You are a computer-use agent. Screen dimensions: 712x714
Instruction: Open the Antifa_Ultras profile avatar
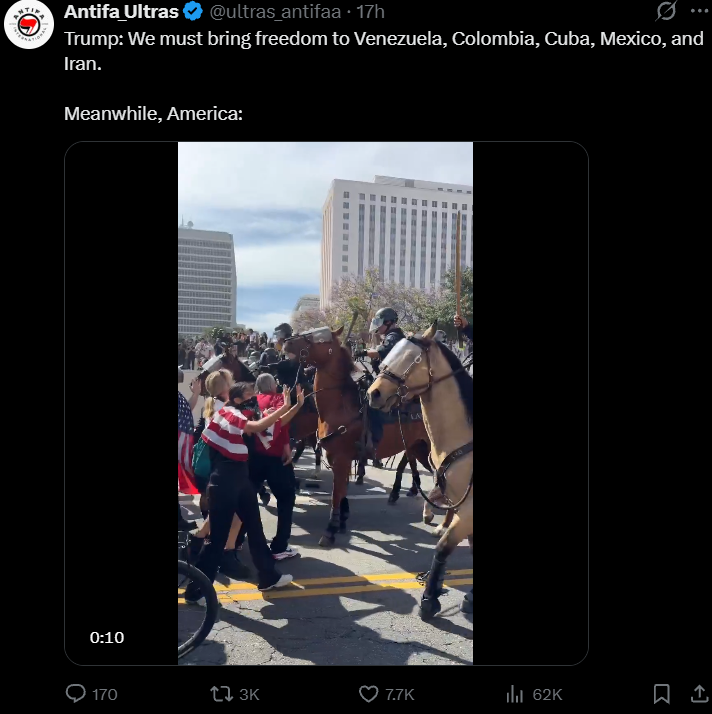29,24
